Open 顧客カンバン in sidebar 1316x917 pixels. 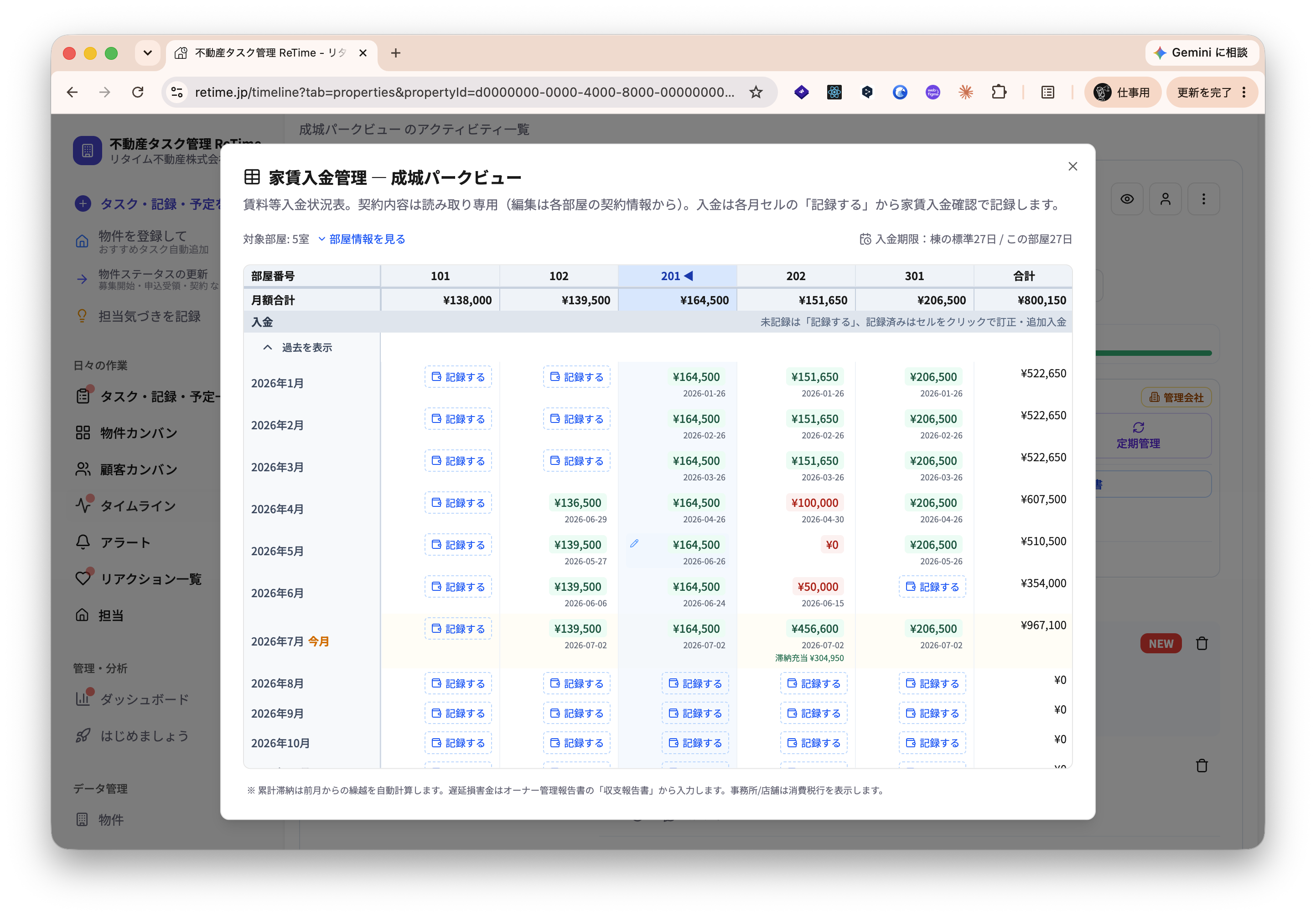(x=138, y=470)
